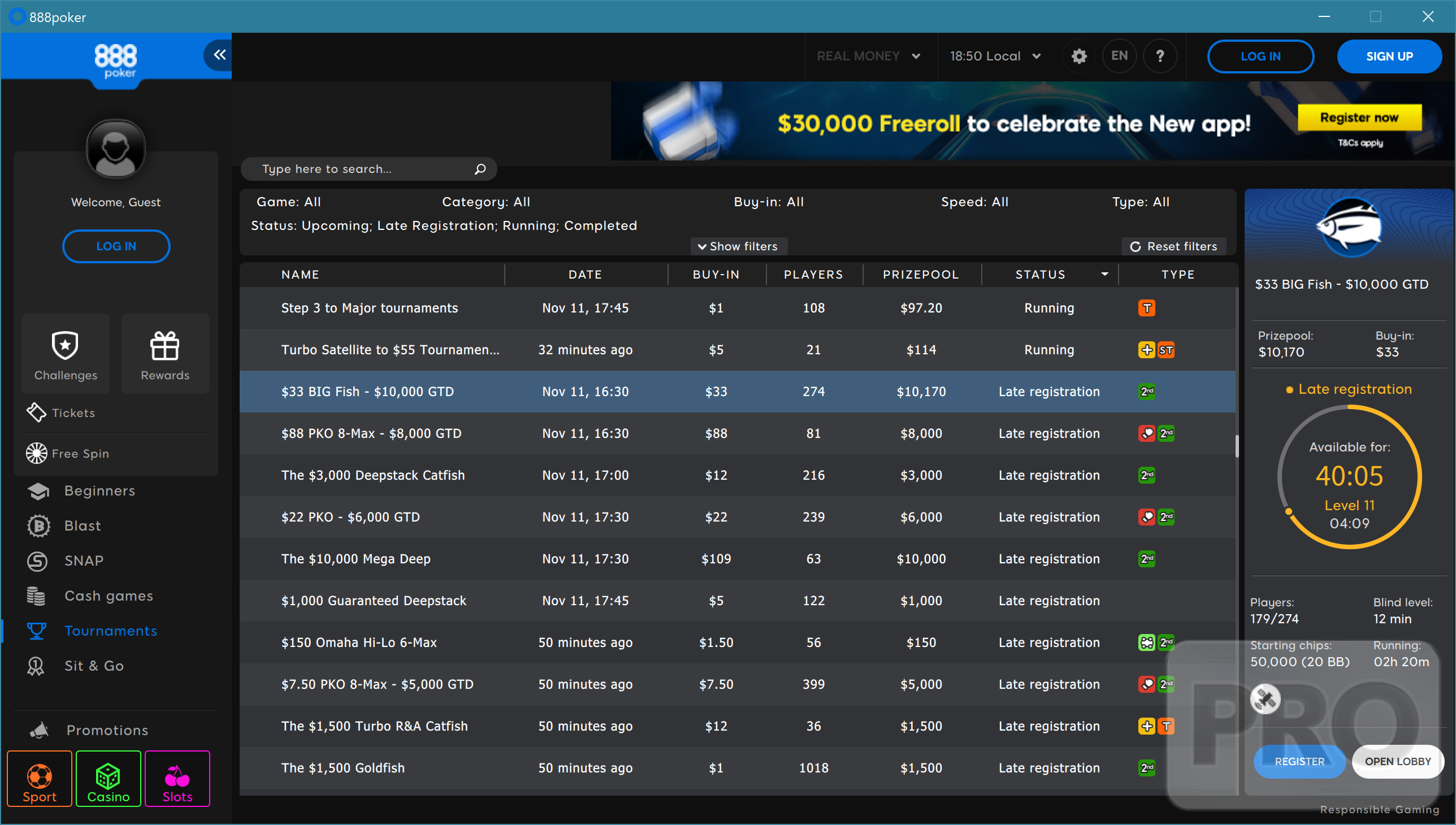
Task: Select $7.50 PKO 8-Max row
Action: [738, 684]
